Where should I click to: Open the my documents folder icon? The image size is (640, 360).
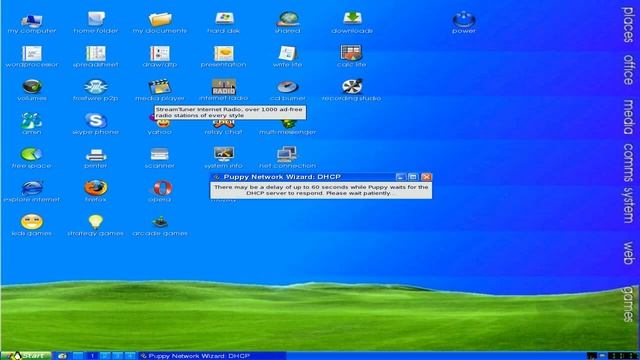160,19
